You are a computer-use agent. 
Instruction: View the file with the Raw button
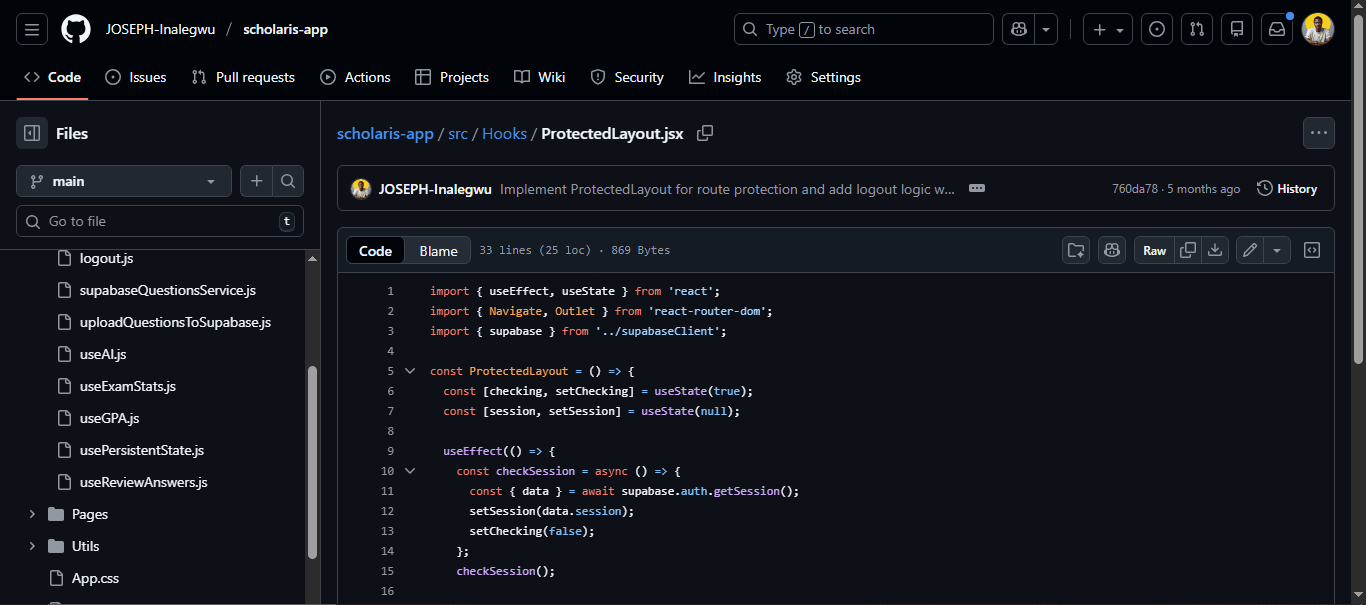coord(1153,250)
